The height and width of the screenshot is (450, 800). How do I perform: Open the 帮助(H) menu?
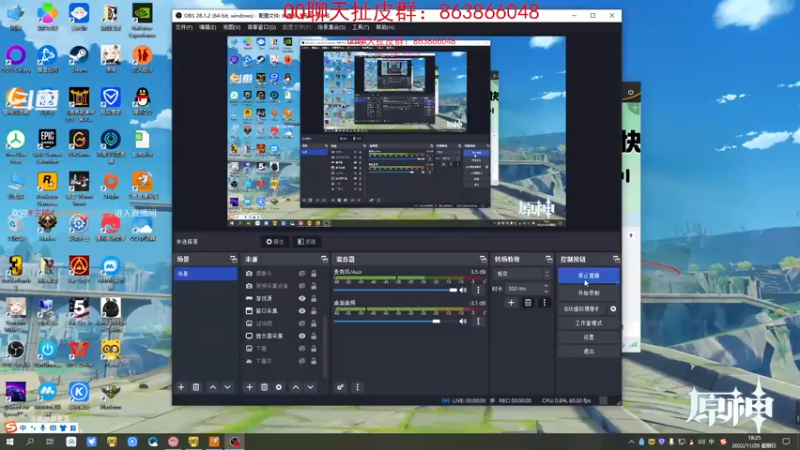(x=385, y=27)
